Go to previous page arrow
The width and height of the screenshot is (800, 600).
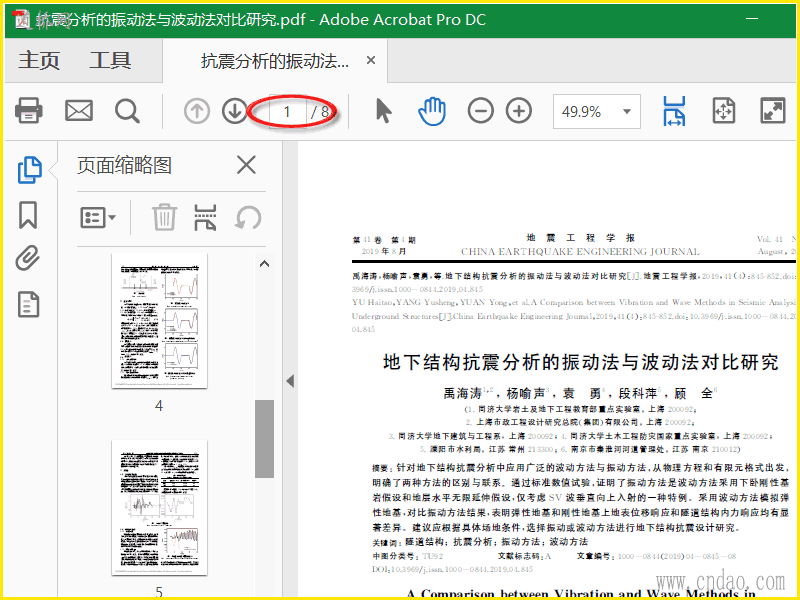(x=197, y=111)
